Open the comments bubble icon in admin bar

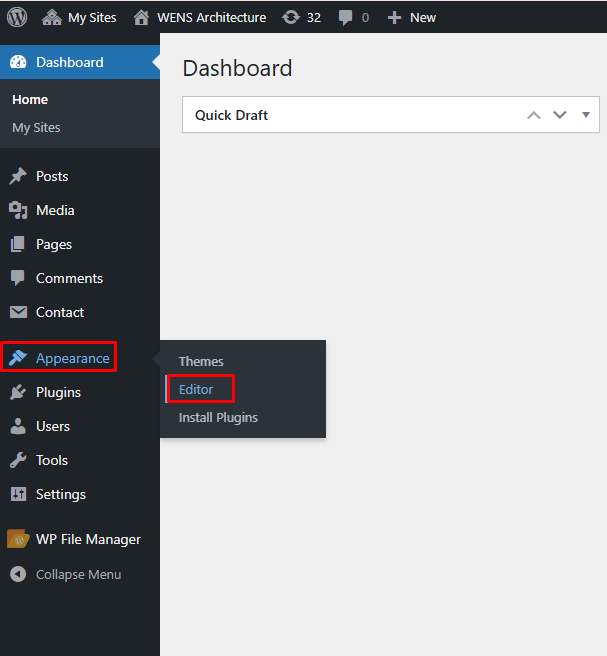tap(346, 18)
